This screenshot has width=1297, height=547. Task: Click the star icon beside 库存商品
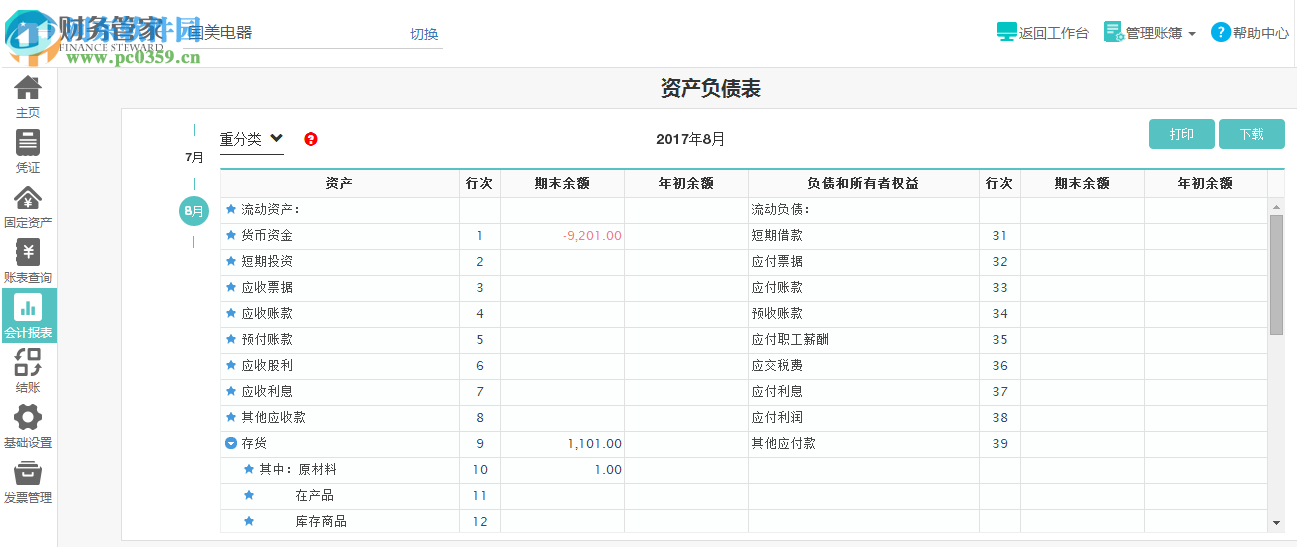(x=249, y=522)
